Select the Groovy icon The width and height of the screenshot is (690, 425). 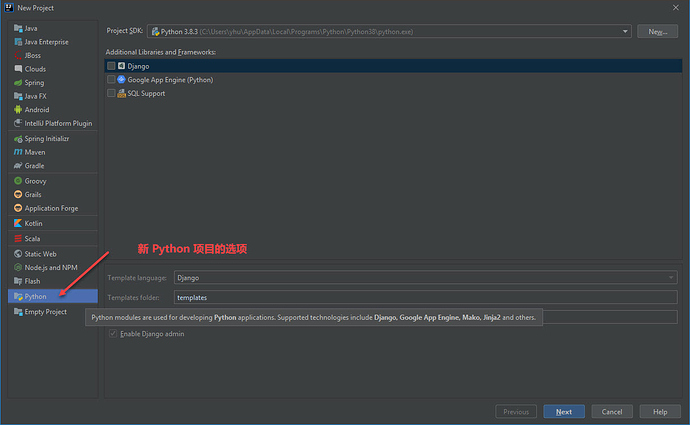coord(18,181)
